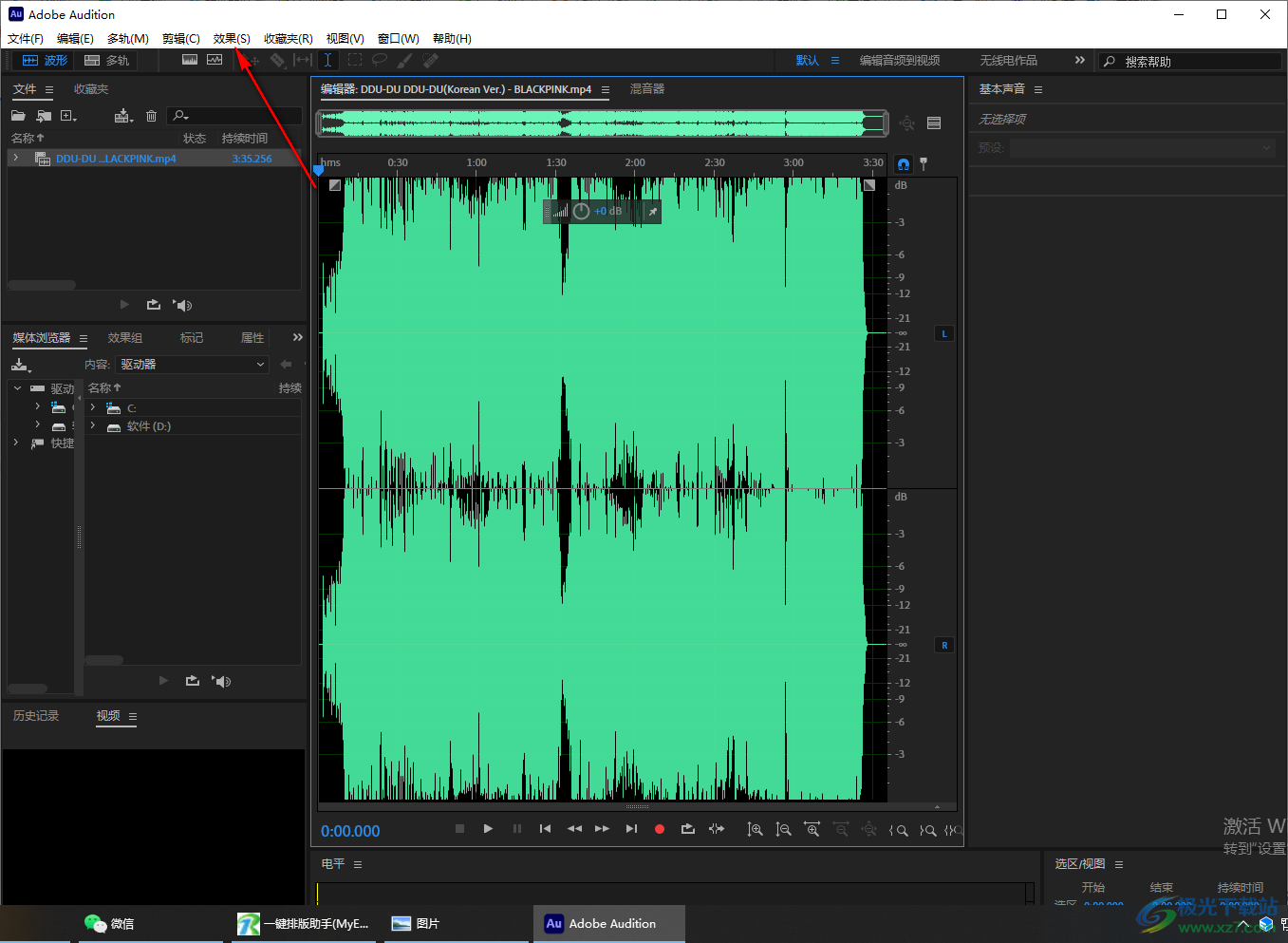Click the playhead marker on the timeline
Viewport: 1288px width, 943px height.
click(319, 170)
